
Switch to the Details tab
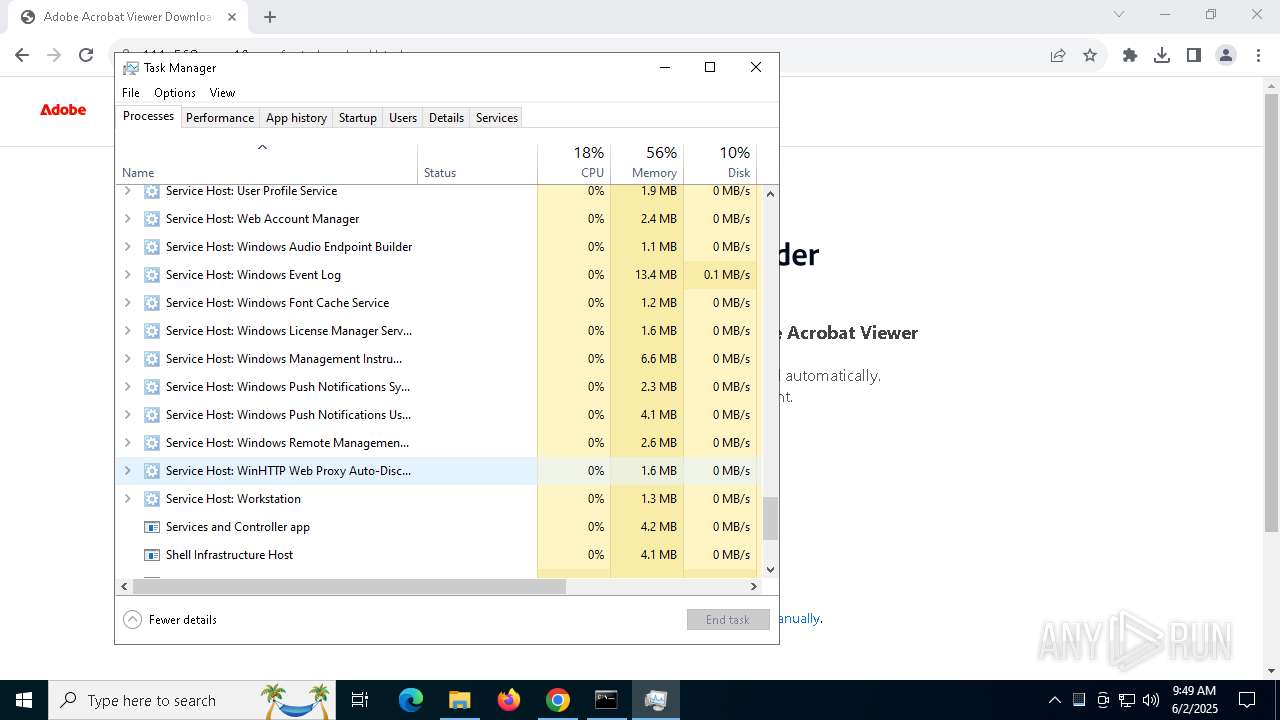tap(446, 118)
